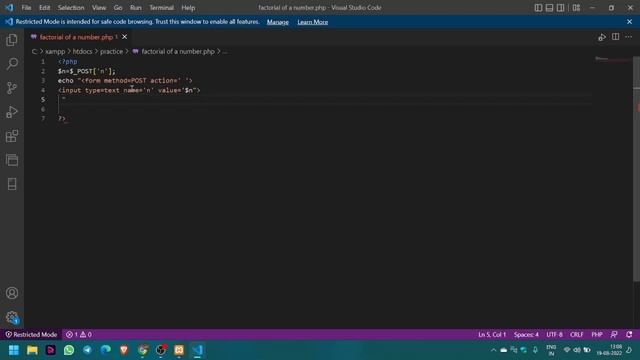This screenshot has height=360, width=640.
Task: Click the feedback icon in status bar
Action: tap(614, 334)
